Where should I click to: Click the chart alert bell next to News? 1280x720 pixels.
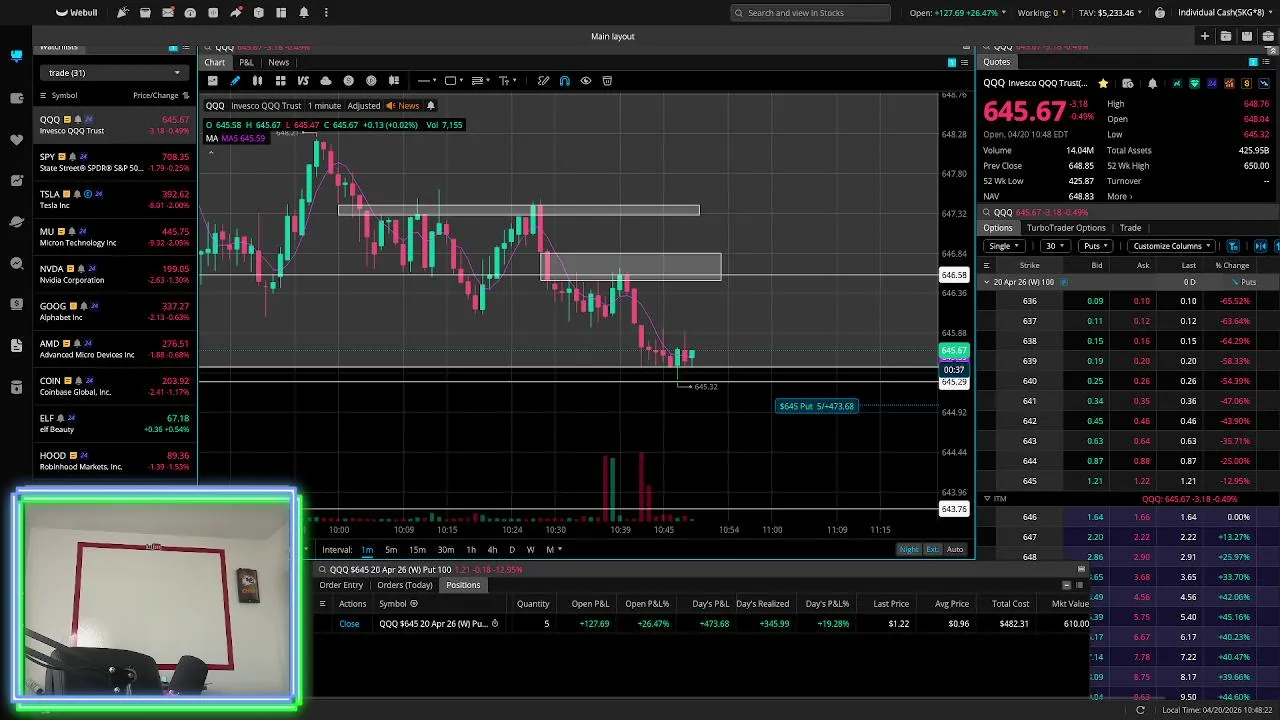(x=431, y=106)
